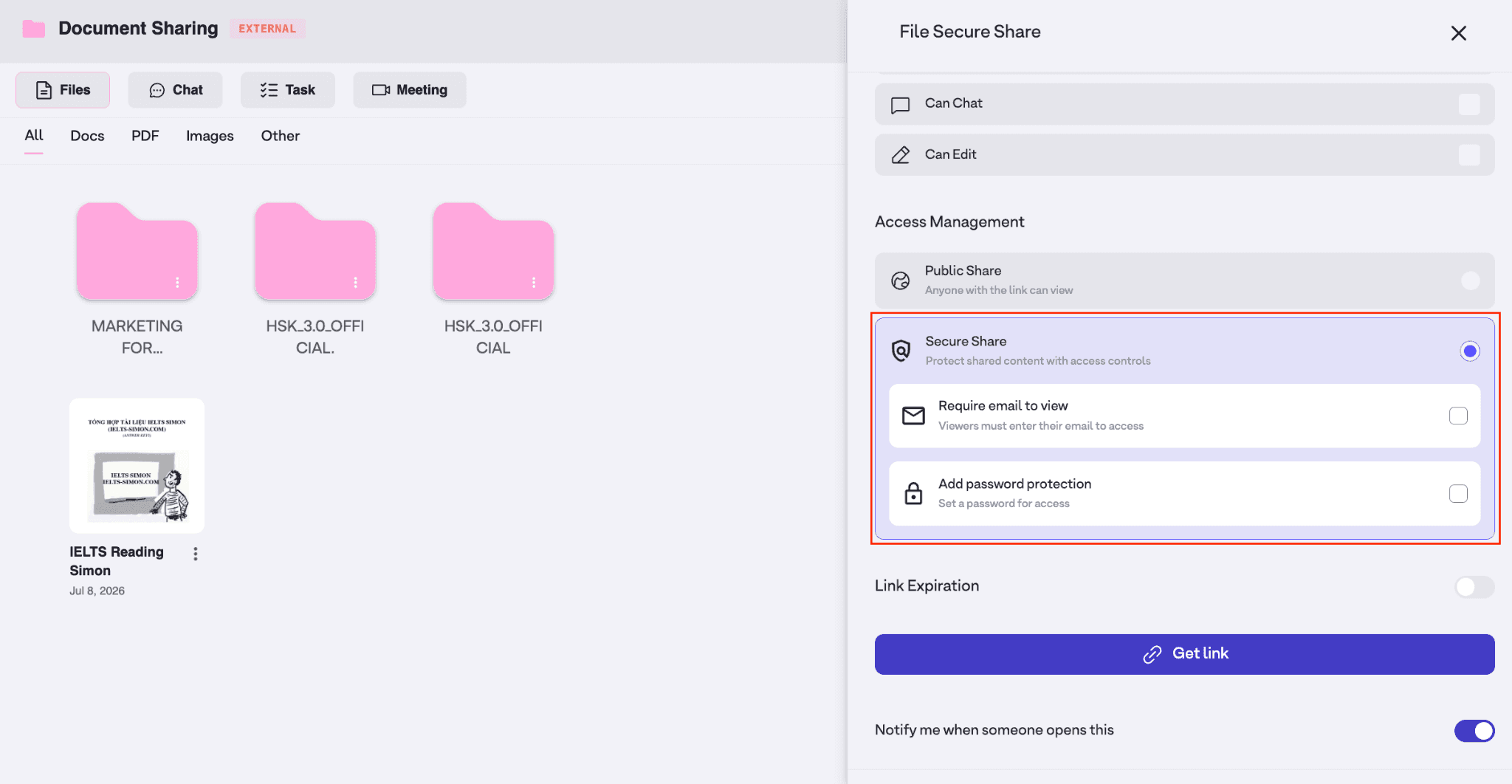Turn off Notify me when someone opens

click(x=1474, y=731)
